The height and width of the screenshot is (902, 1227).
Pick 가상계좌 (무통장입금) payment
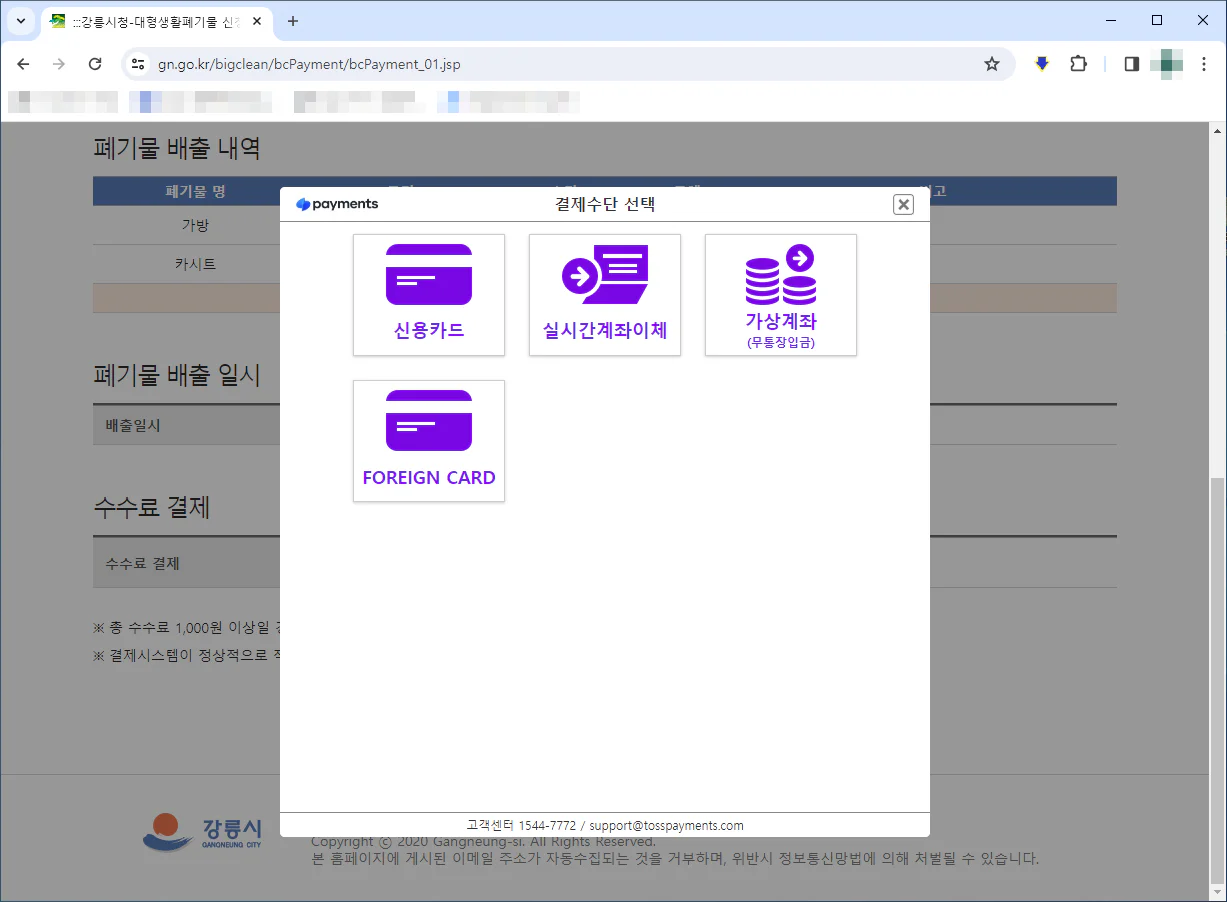pyautogui.click(x=781, y=295)
